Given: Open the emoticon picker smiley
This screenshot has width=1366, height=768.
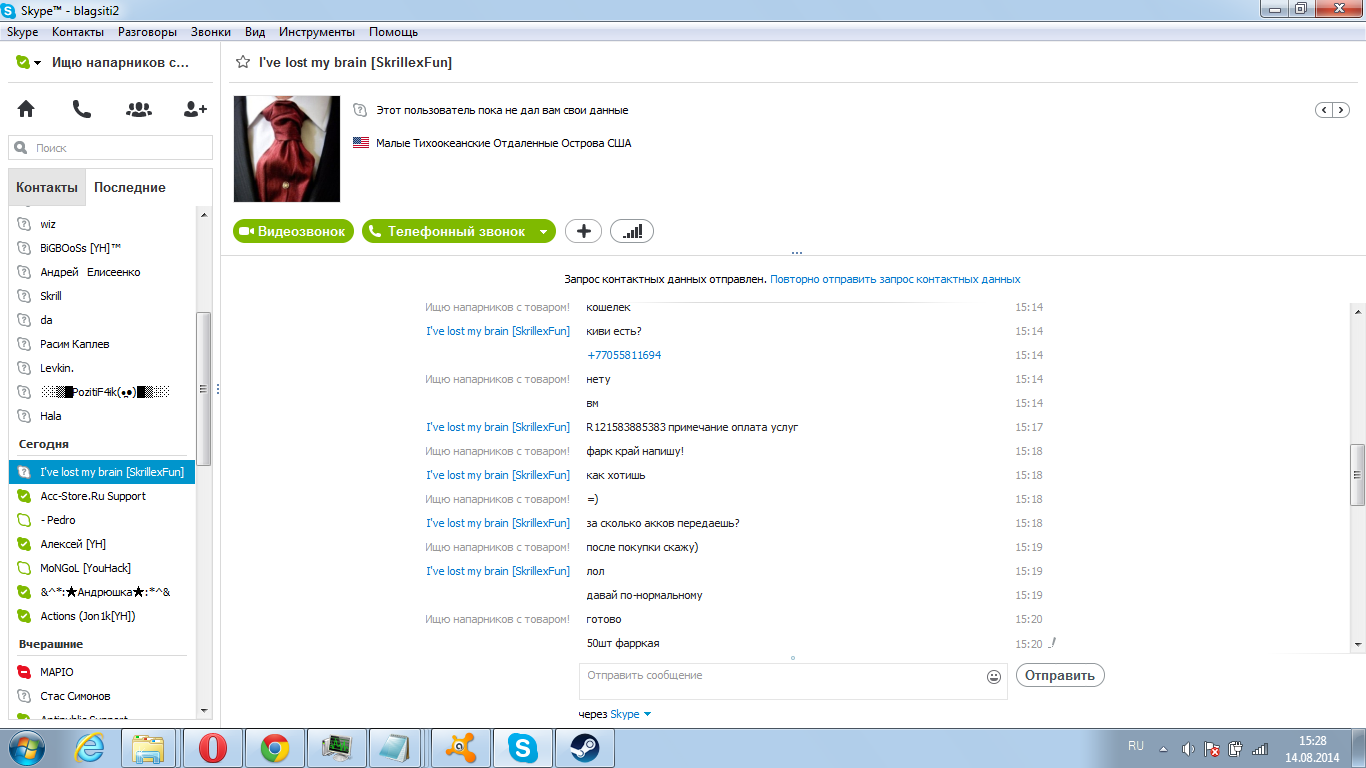Looking at the screenshot, I should [x=994, y=677].
